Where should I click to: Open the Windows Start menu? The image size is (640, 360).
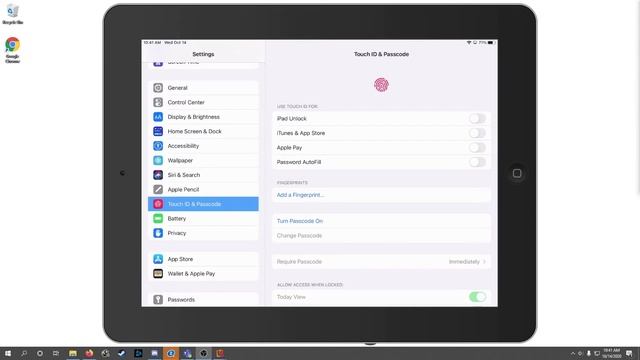8,353
